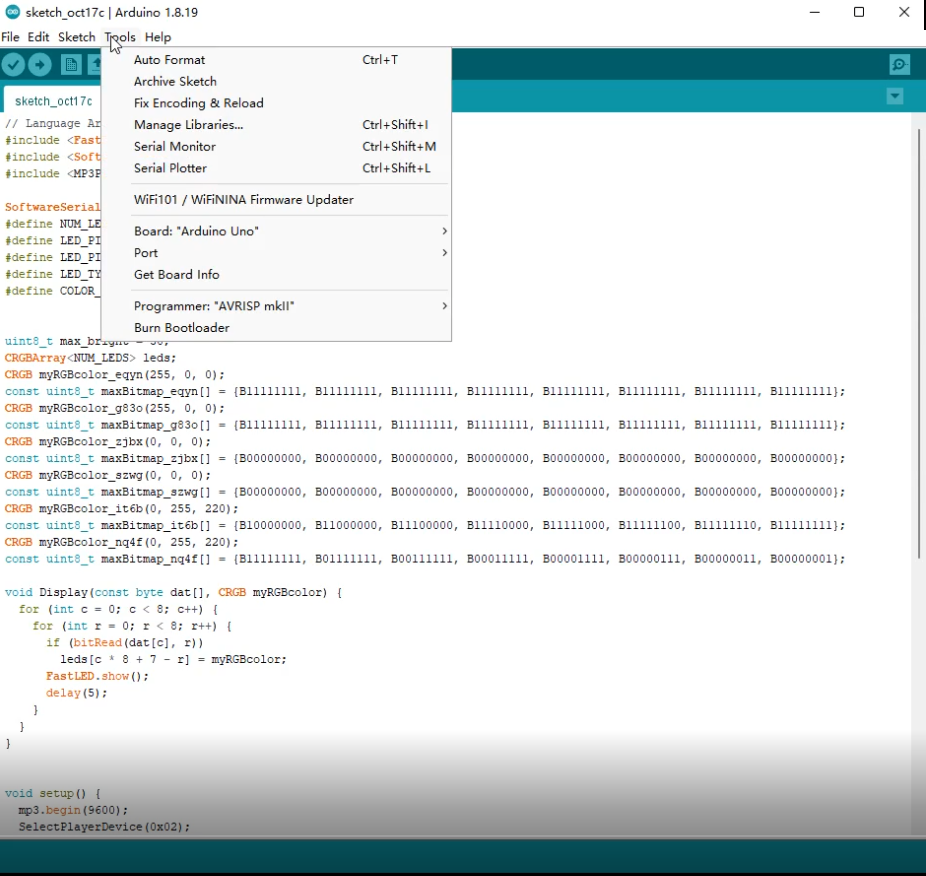Image resolution: width=926 pixels, height=876 pixels.
Task: Click the Arduino logo in title bar
Action: pyautogui.click(x=11, y=12)
